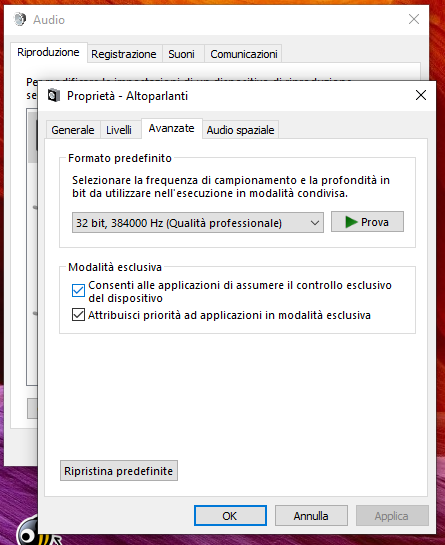Screen dimensions: 445x545
Task: Open the Suoni tab
Action: pyautogui.click(x=181, y=54)
